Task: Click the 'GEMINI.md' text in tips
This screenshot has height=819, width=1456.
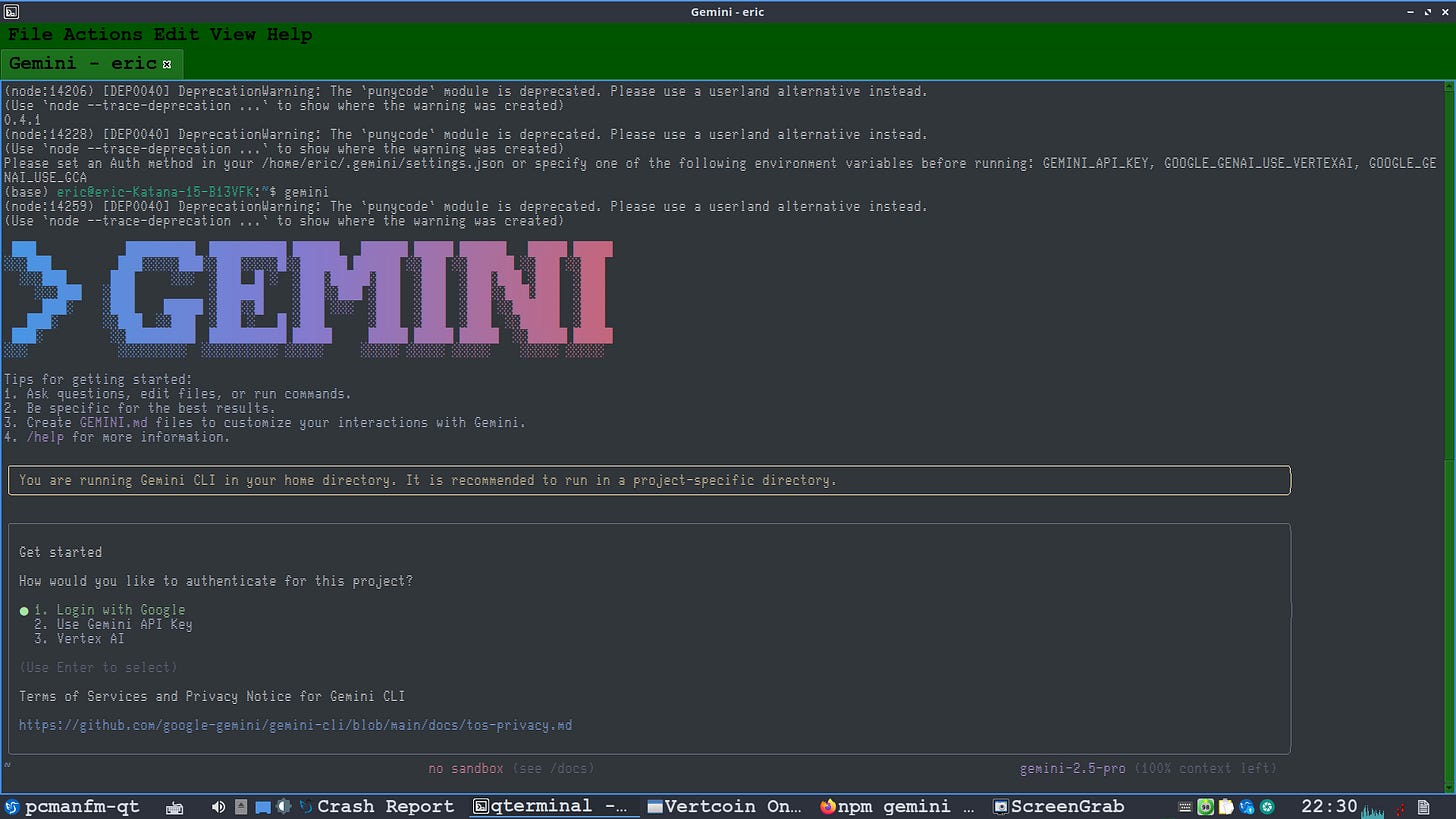Action: 113,422
